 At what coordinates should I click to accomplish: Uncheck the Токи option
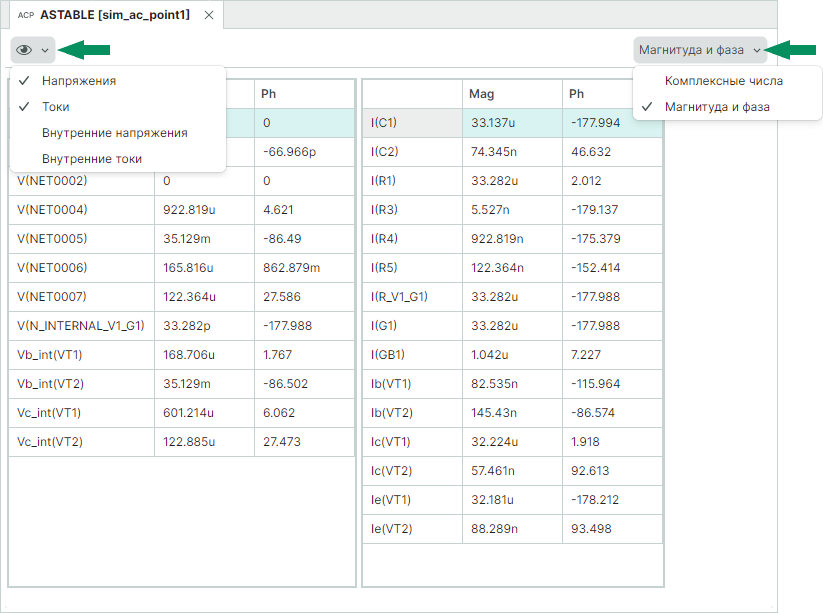click(x=56, y=107)
